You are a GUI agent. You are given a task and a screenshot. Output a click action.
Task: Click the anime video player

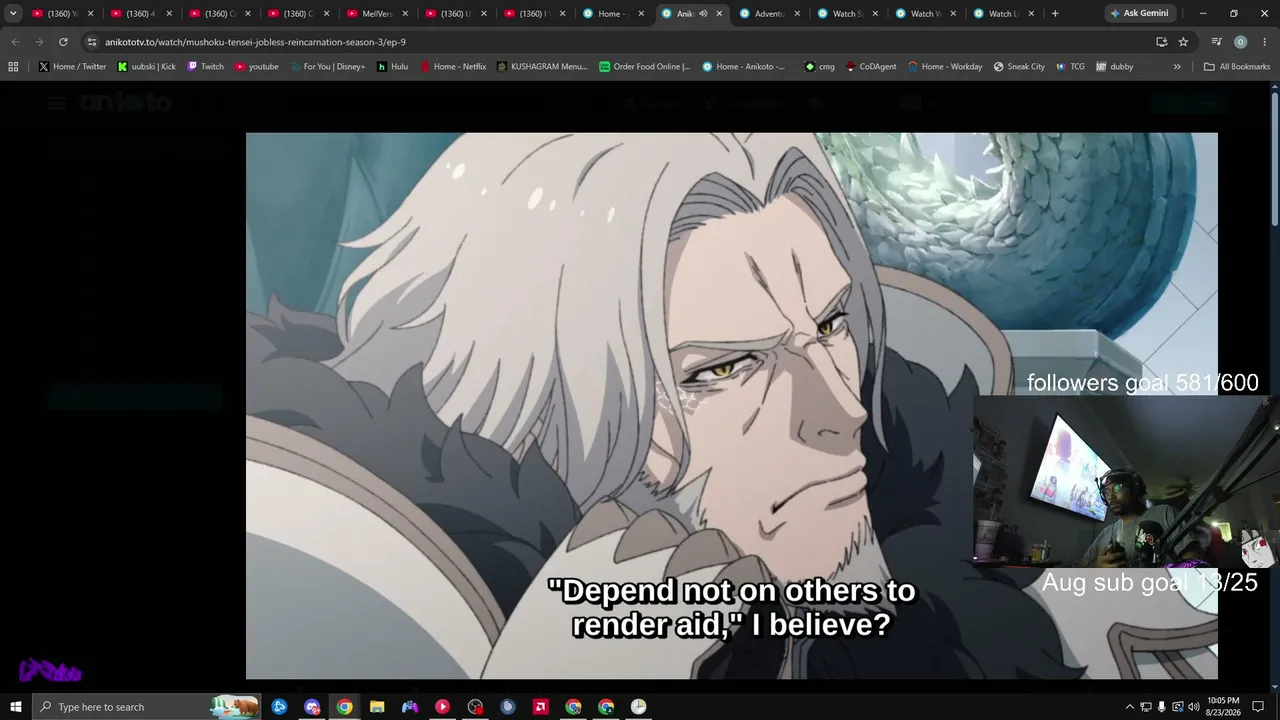pos(732,406)
